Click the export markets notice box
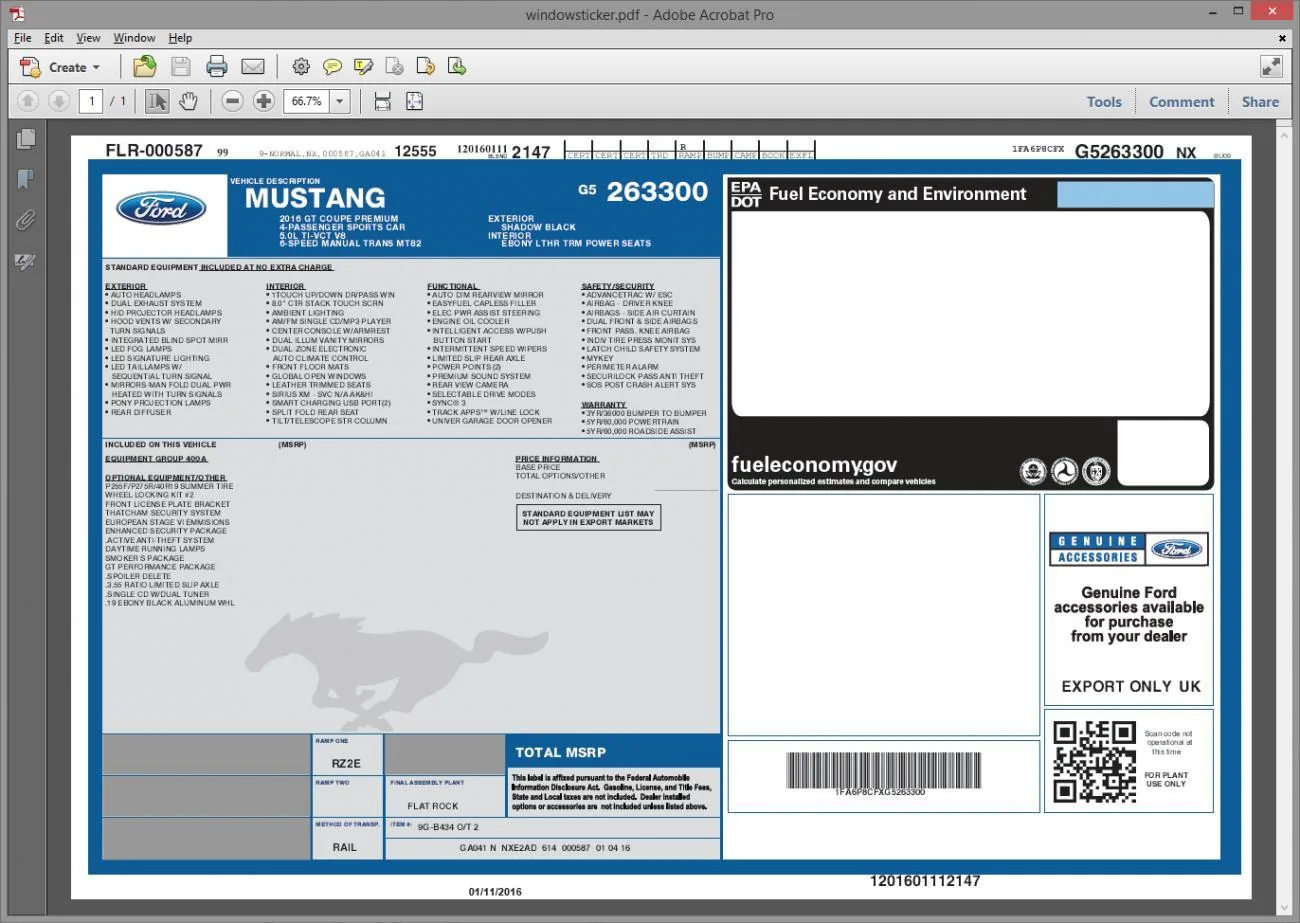The width and height of the screenshot is (1300, 923). (588, 518)
